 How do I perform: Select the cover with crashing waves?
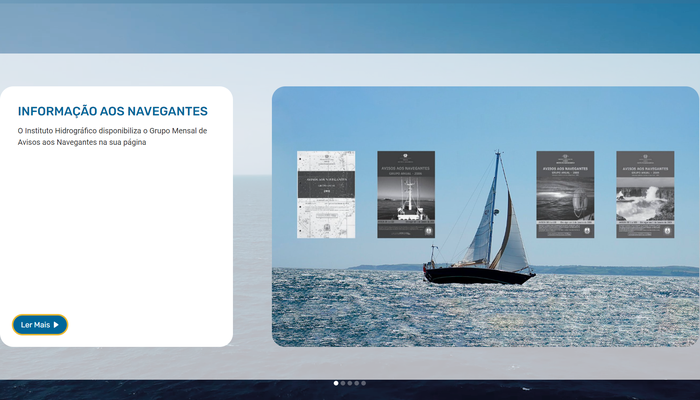(x=645, y=194)
